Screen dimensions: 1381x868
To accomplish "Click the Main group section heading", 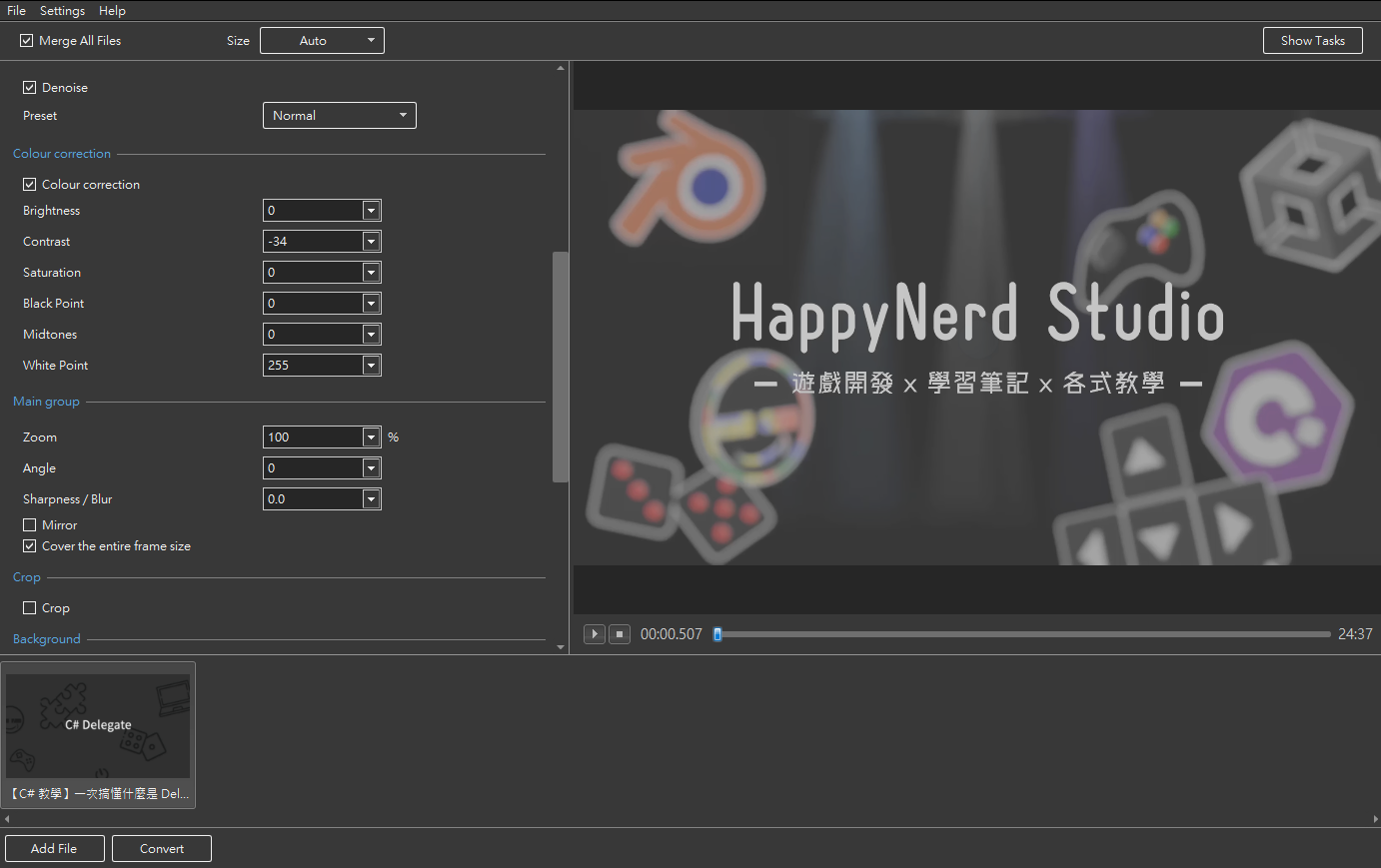I will coord(46,402).
